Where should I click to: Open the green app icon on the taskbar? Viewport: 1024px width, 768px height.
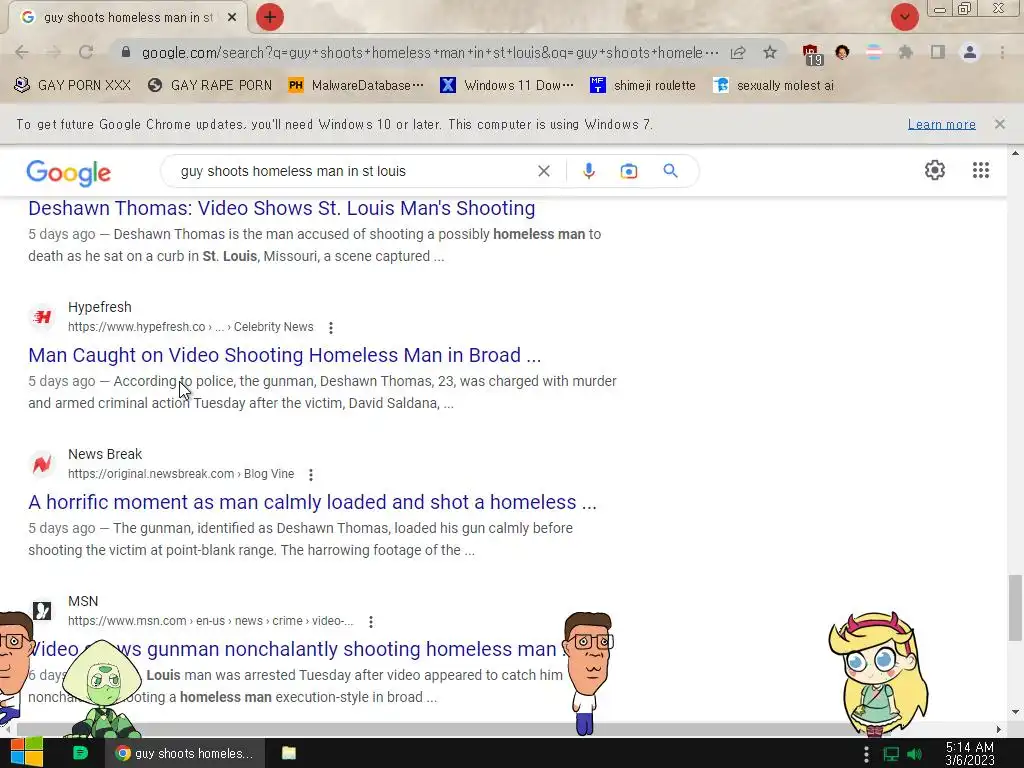(x=80, y=753)
